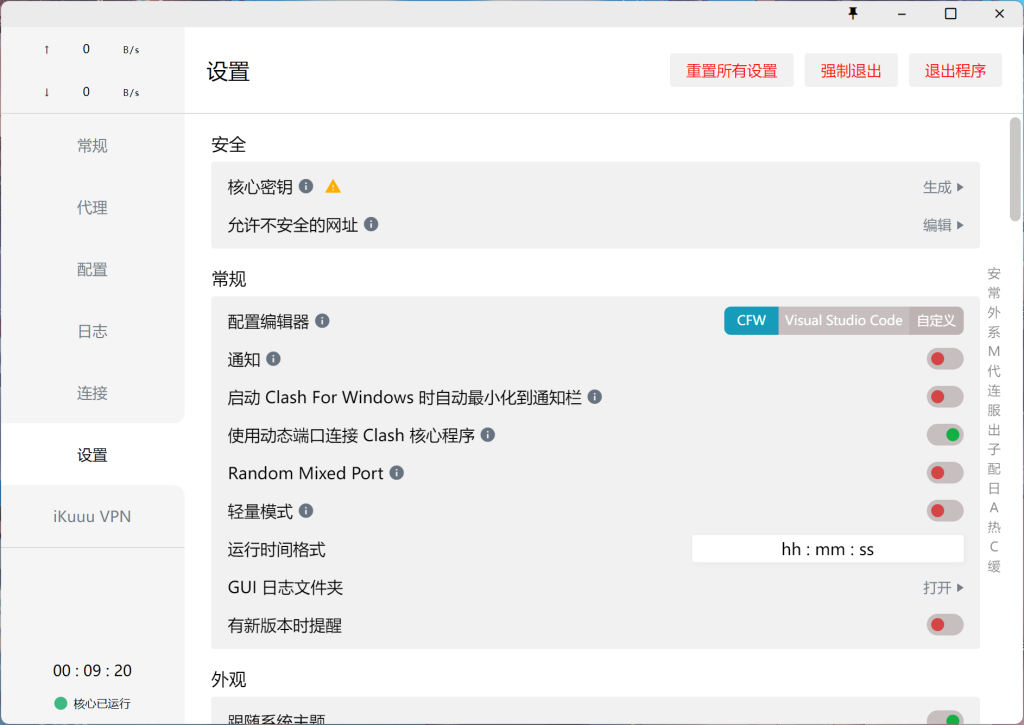Enable the 有新版本时提醒 update reminder toggle
The height and width of the screenshot is (725, 1024).
pos(944,624)
